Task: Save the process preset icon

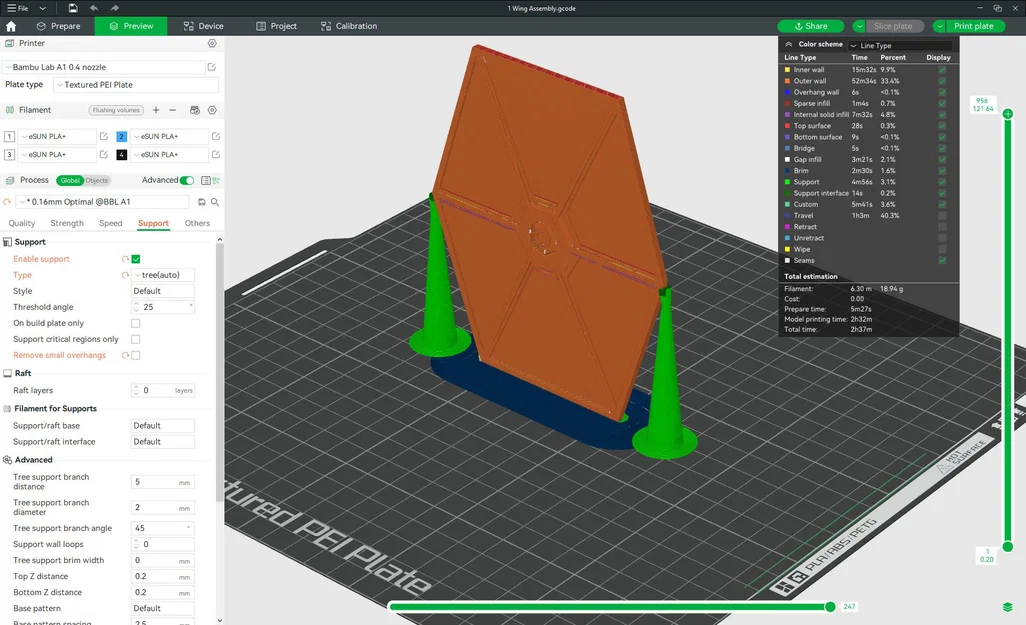Action: click(202, 202)
